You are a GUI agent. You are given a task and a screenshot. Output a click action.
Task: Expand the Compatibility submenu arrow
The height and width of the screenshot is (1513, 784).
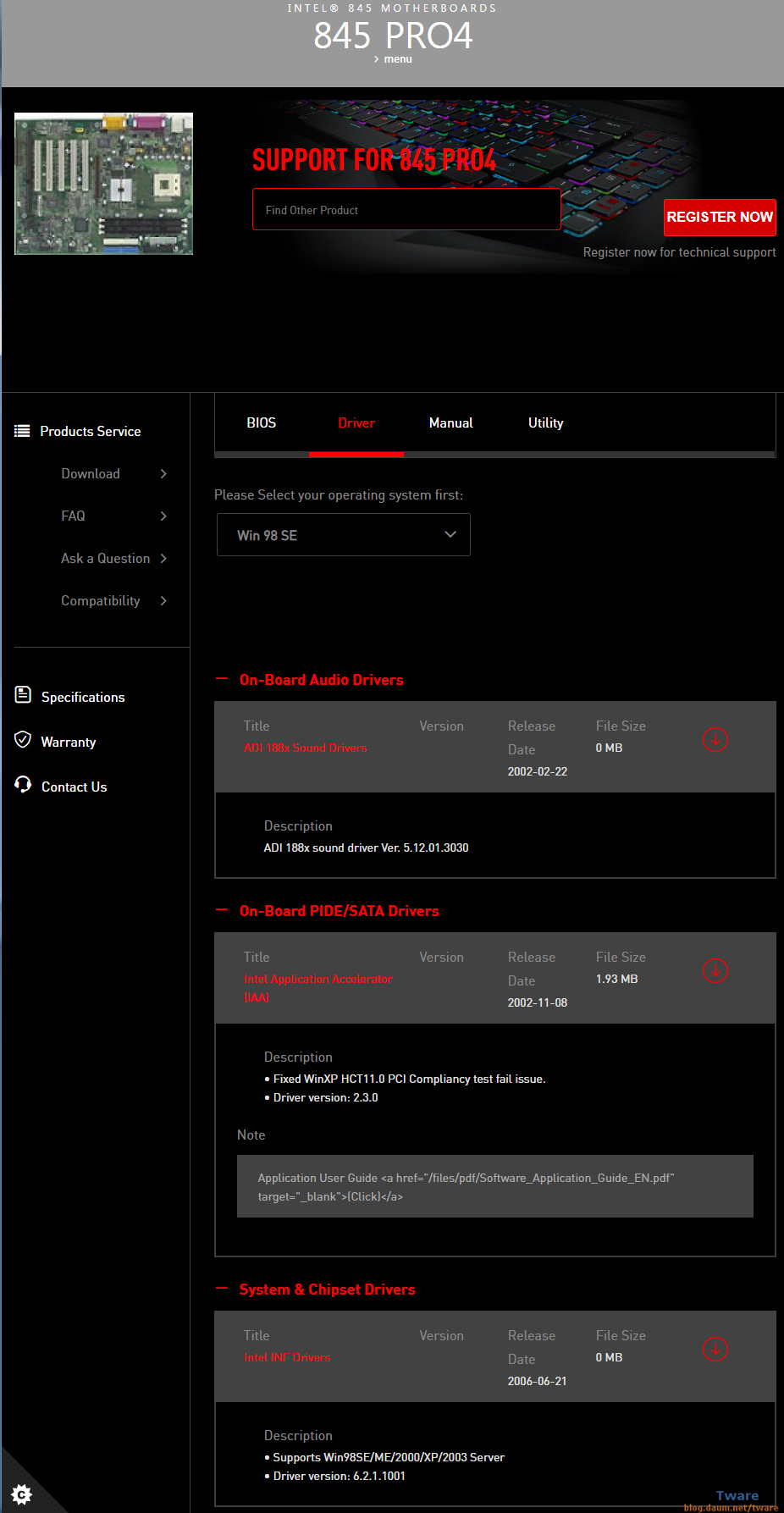pos(163,600)
